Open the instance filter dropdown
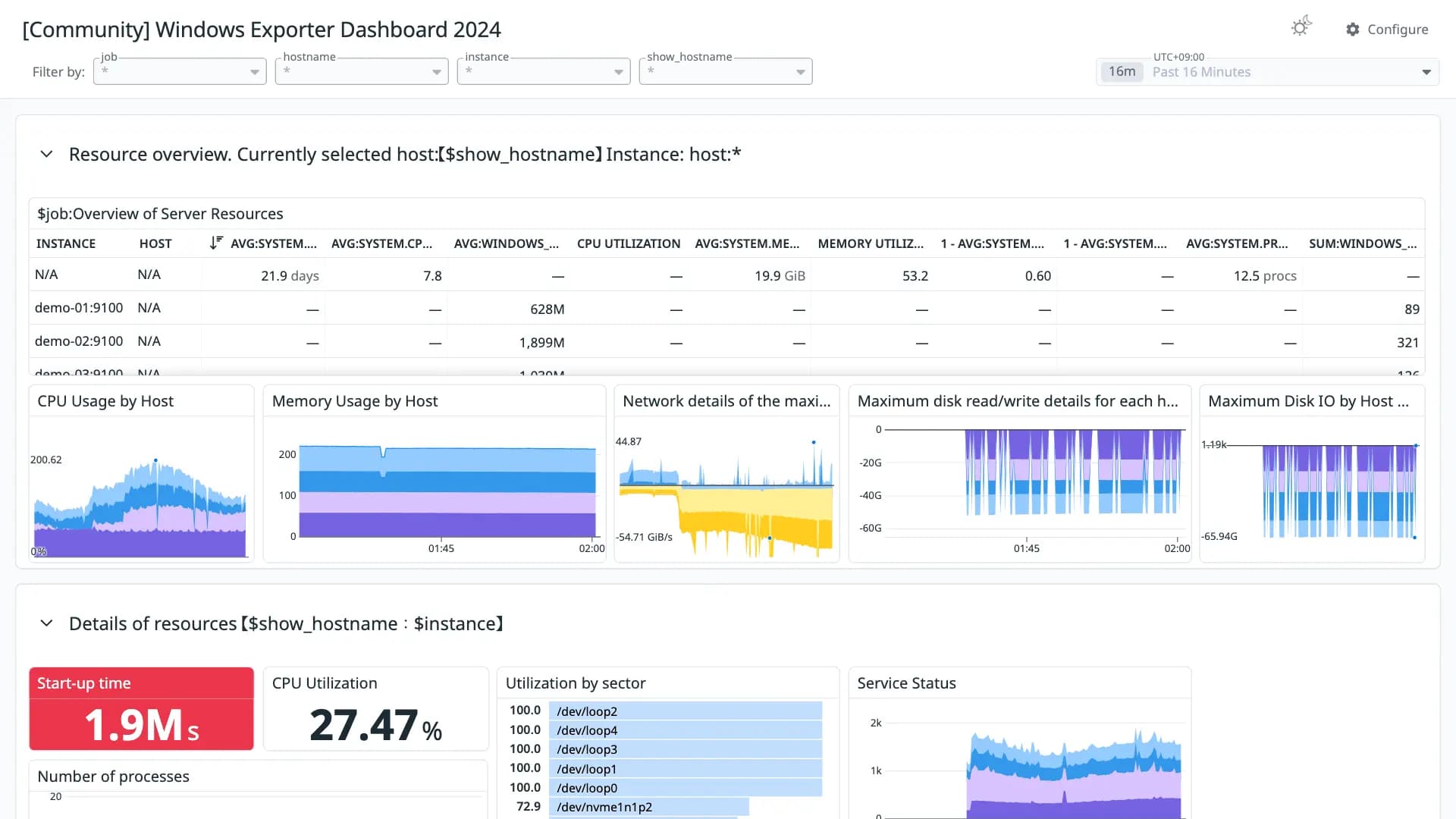The width and height of the screenshot is (1456, 819). point(544,71)
